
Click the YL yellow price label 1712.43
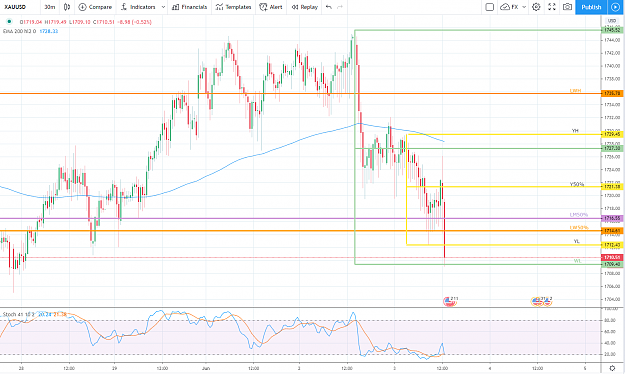(x=612, y=245)
